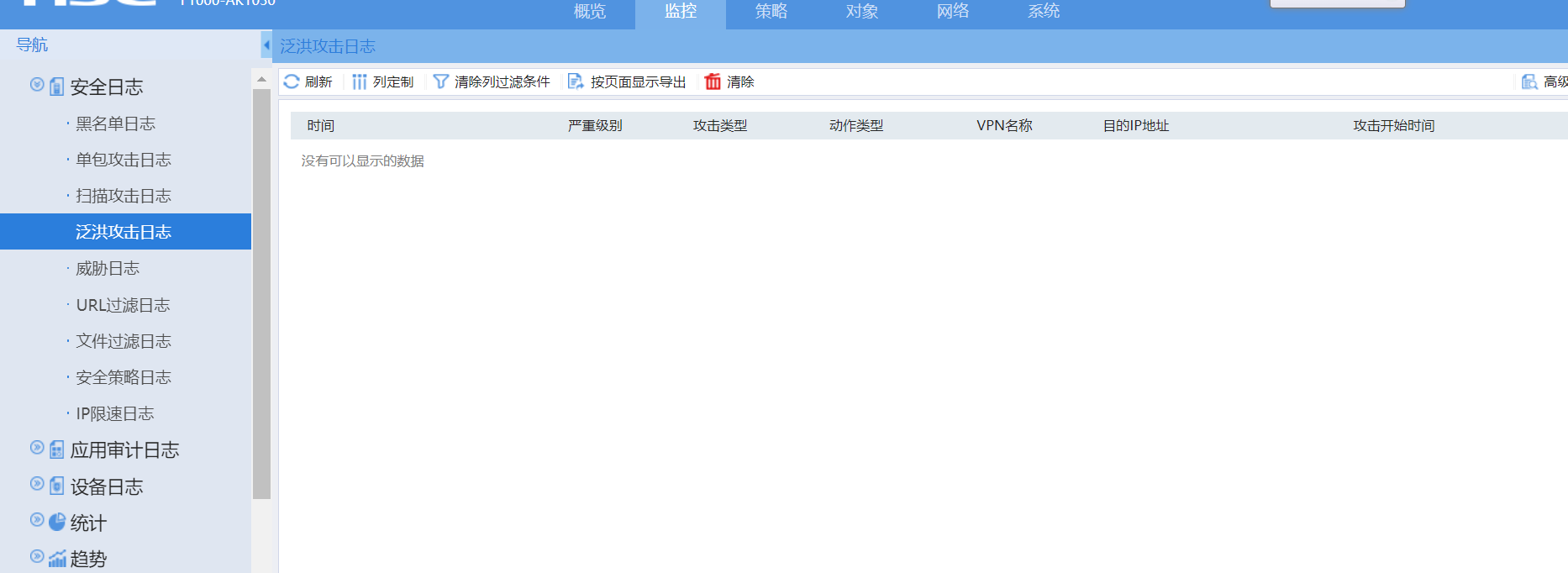This screenshot has height=573, width=1568.
Task: Sort by VPN名称 column header
Action: [1004, 125]
